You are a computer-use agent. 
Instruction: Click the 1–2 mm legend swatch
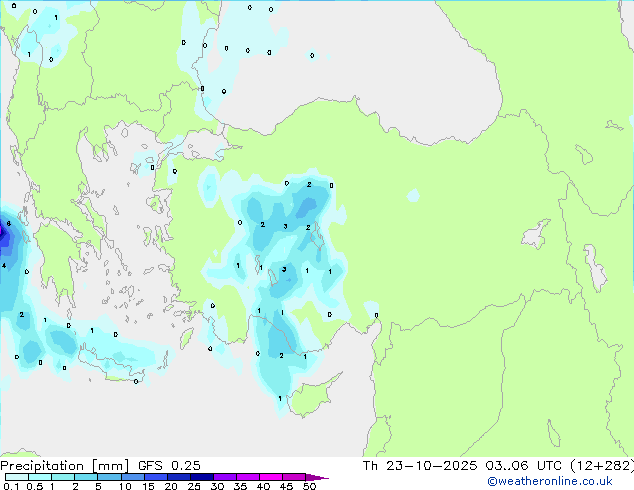[63, 477]
